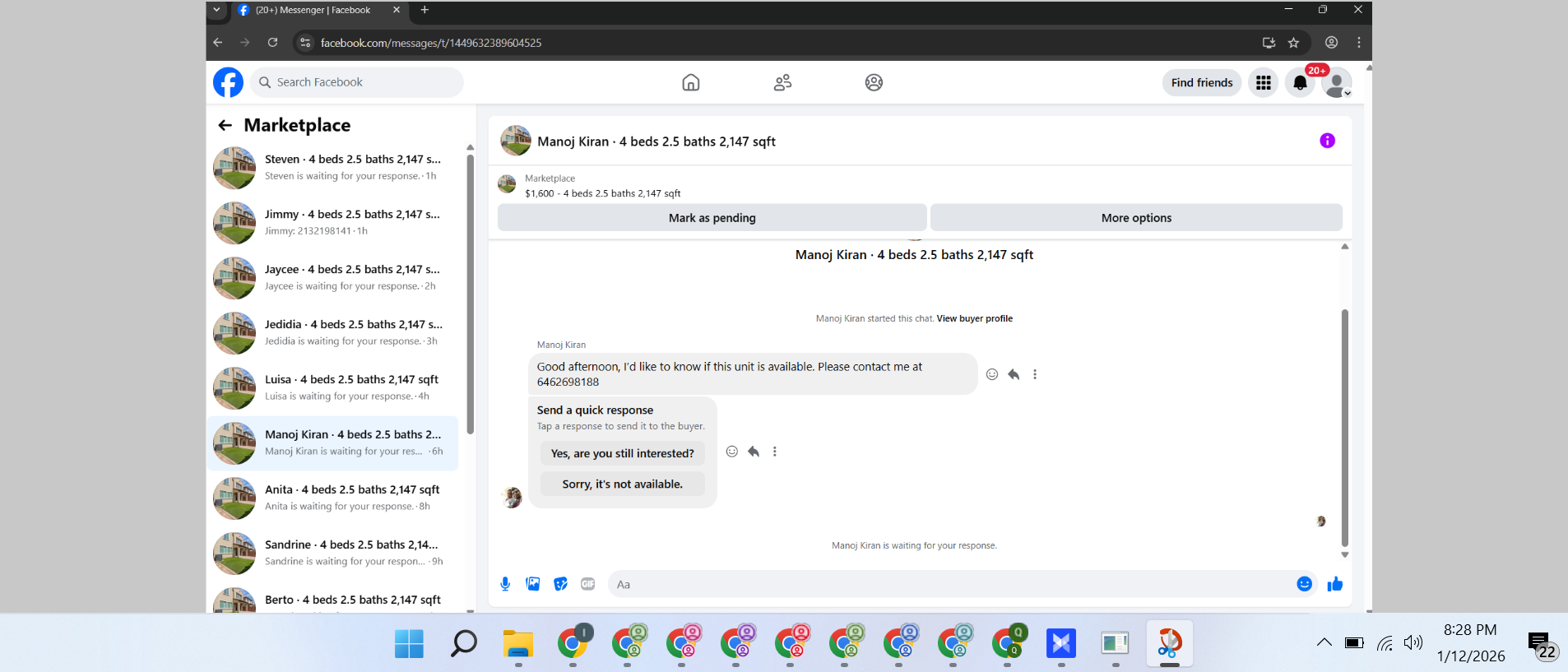Attach a photo using the image icon
The width and height of the screenshot is (1568, 672).
[x=533, y=584]
